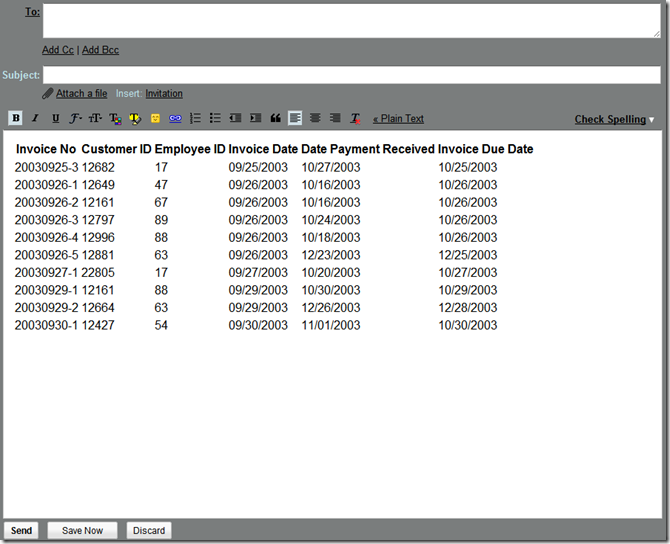The width and height of the screenshot is (670, 544).
Task: Create a bulleted list
Action: point(215,118)
